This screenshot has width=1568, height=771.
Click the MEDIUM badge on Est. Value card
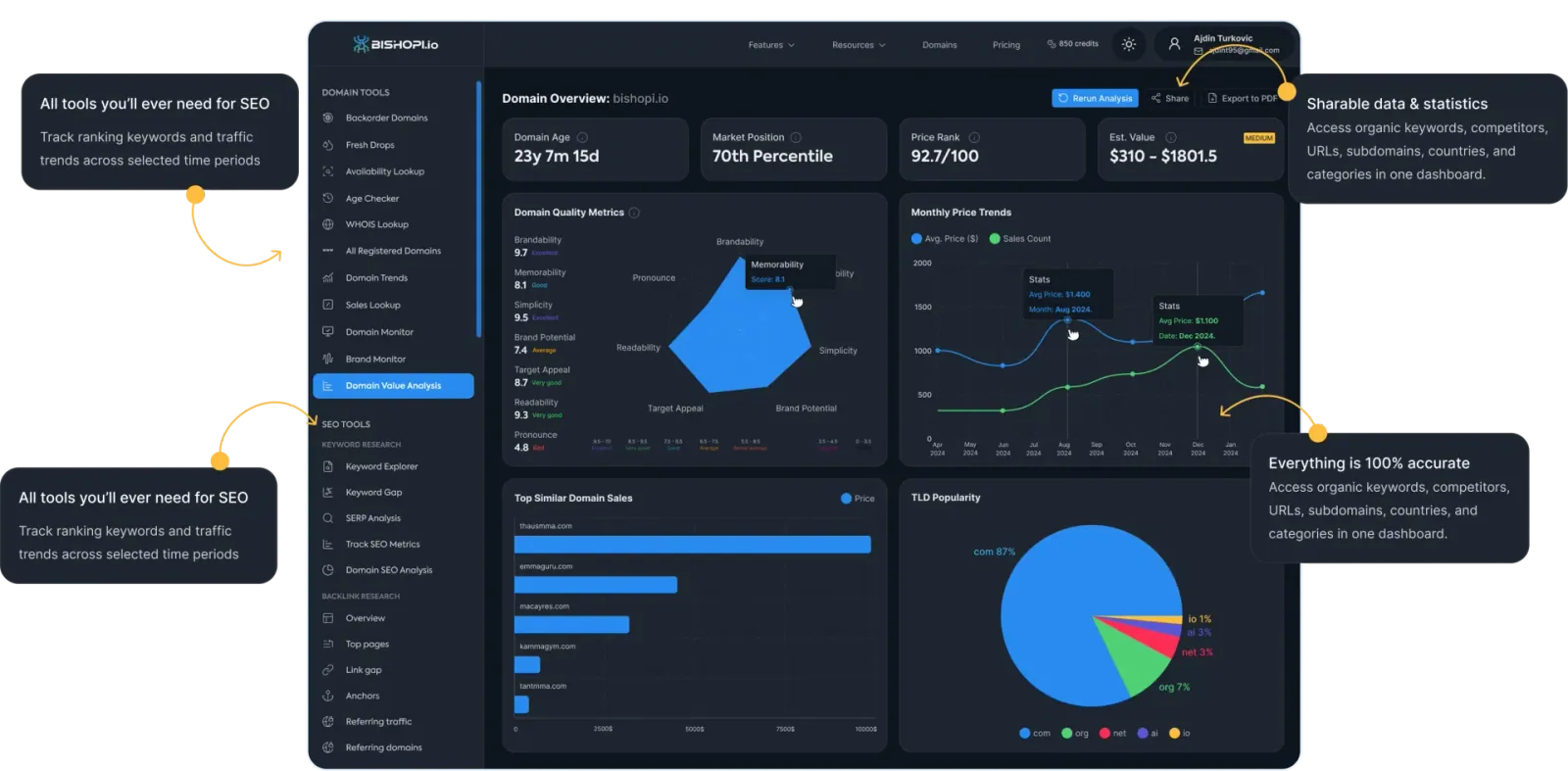[x=1258, y=138]
